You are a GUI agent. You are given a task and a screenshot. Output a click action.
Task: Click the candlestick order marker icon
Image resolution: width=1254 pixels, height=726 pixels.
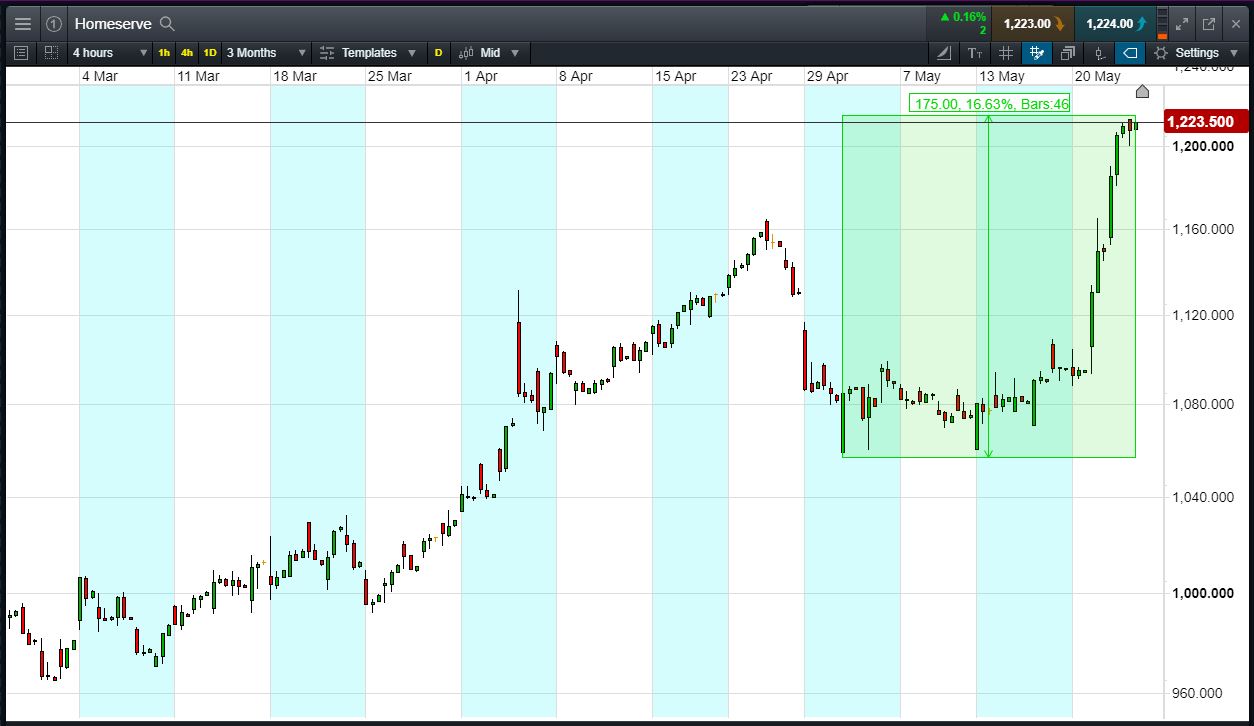[x=1099, y=53]
